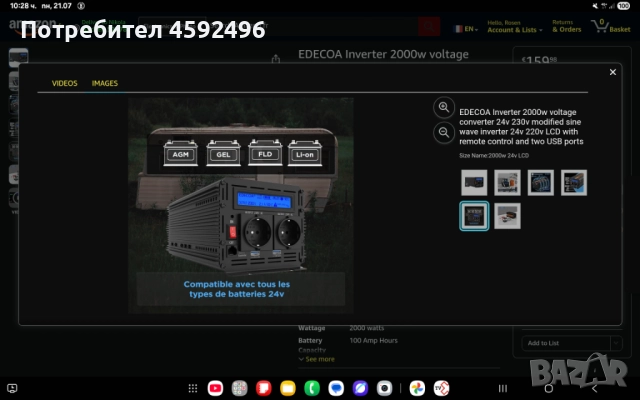The height and width of the screenshot is (400, 640).
Task: Switch to the VIDEOS tab
Action: point(64,83)
